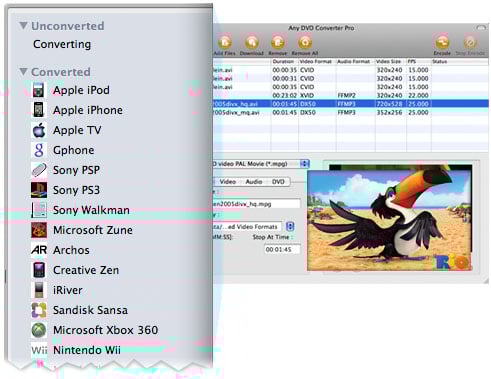Click the Add Files toolbar icon
The height and width of the screenshot is (379, 491).
coord(225,42)
